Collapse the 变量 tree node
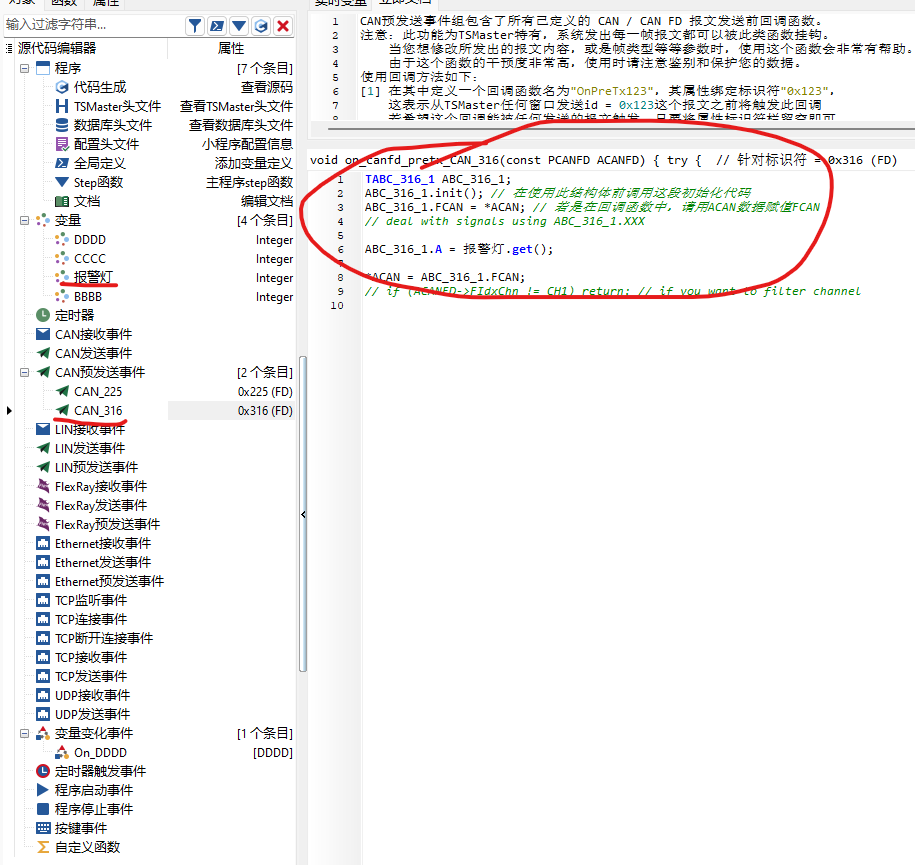The image size is (915, 865). [25, 221]
